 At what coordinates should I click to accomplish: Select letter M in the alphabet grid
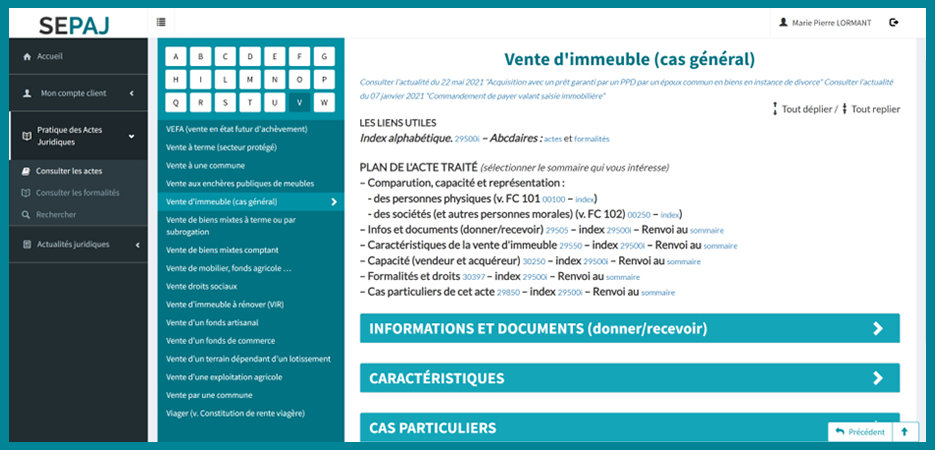[250, 79]
